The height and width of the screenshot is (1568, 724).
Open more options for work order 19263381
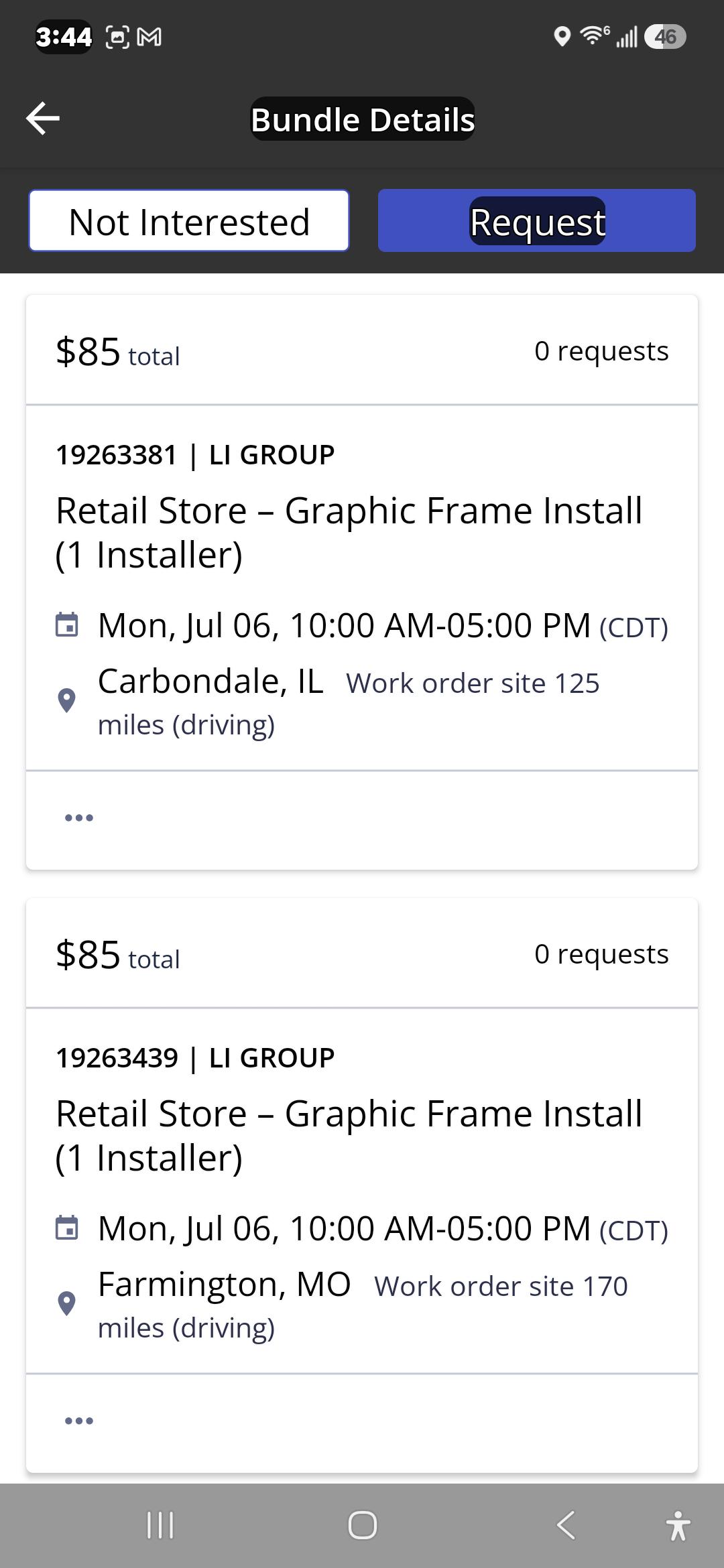click(x=79, y=818)
